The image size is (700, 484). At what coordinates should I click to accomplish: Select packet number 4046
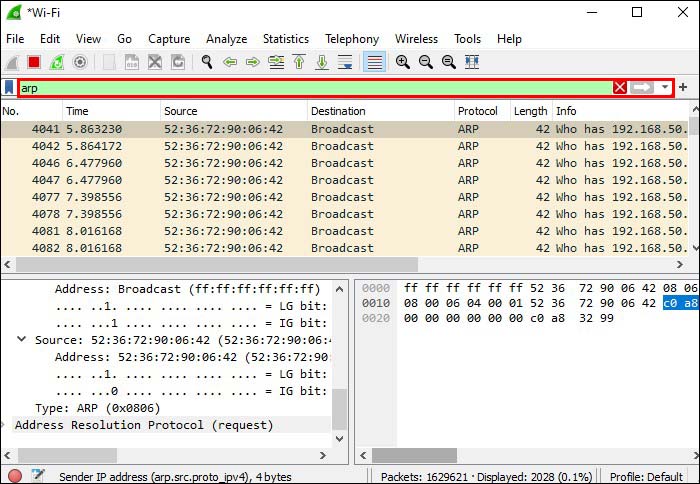(x=345, y=163)
